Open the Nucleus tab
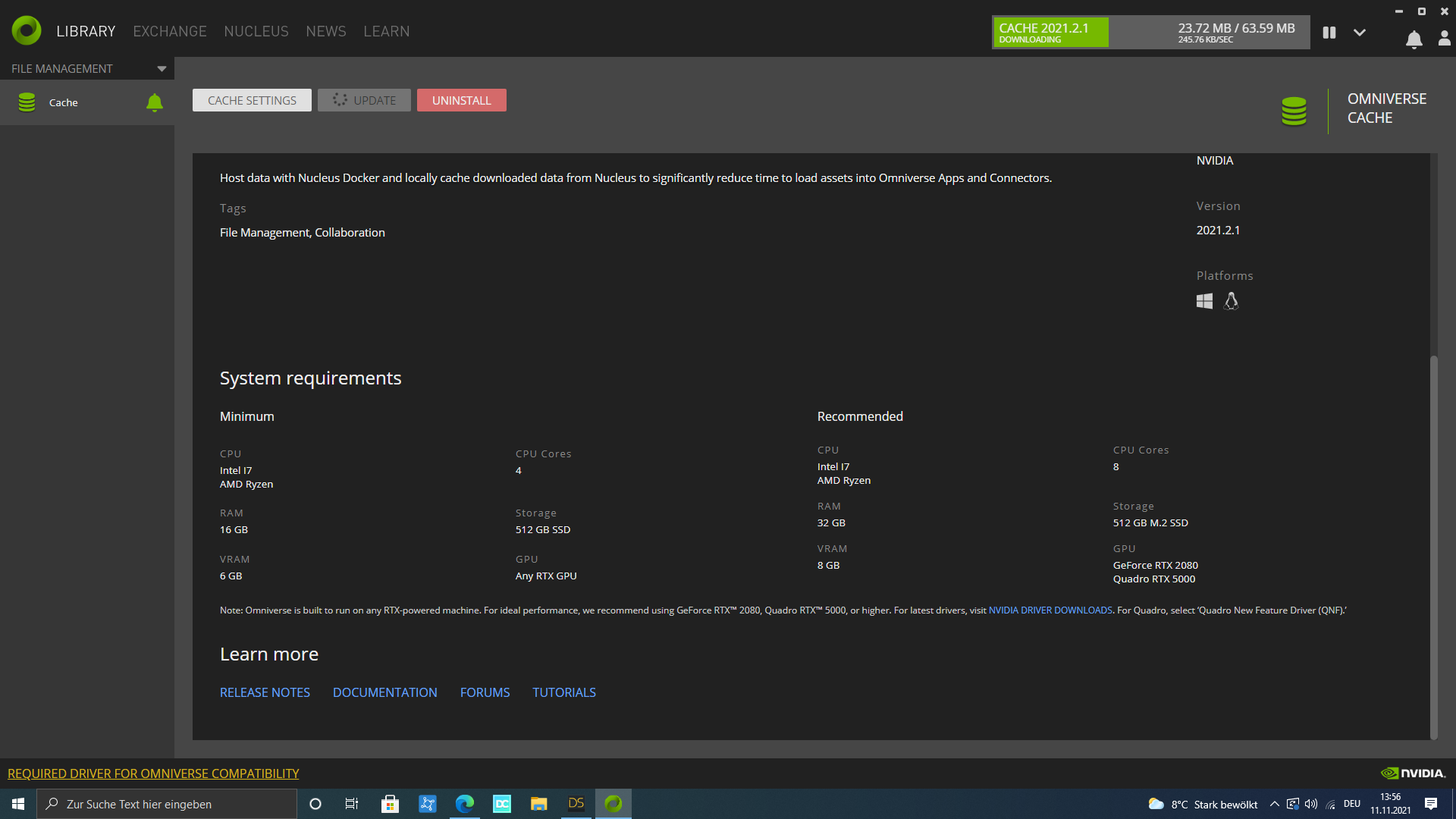1456x819 pixels. click(x=256, y=31)
